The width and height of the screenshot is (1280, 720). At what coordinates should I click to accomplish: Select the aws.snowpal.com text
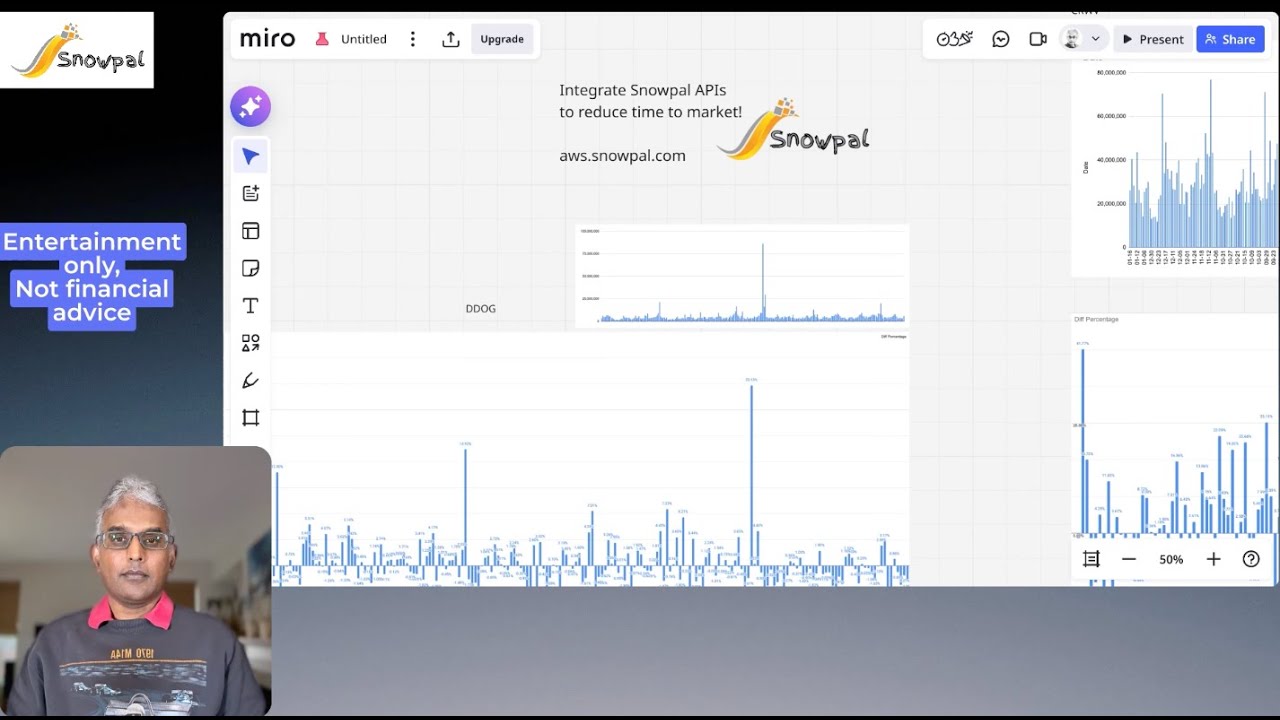coord(622,155)
